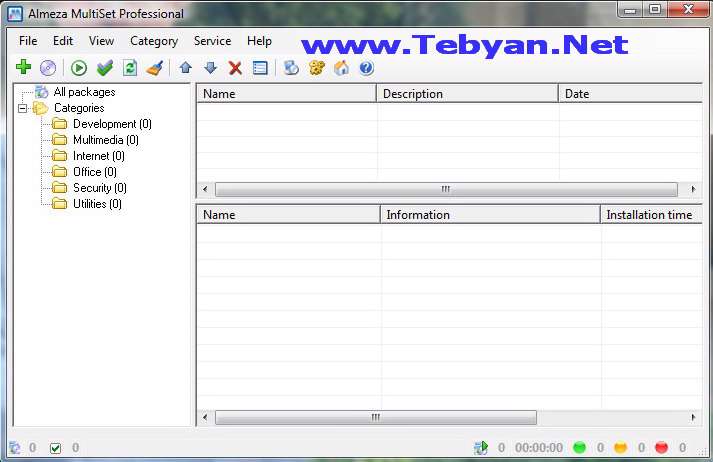Click the green play start installation icon
Viewport: 713px width, 462px height.
pyautogui.click(x=79, y=68)
